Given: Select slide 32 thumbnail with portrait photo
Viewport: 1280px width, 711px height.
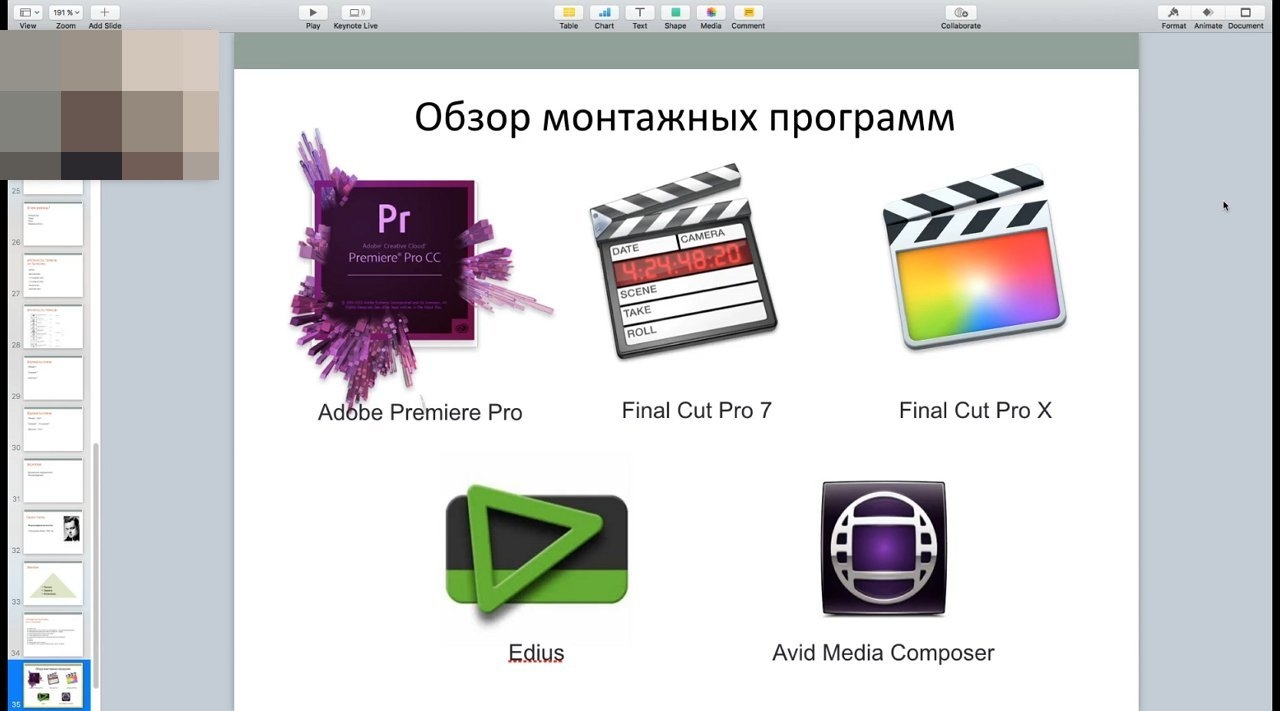Looking at the screenshot, I should point(54,532).
